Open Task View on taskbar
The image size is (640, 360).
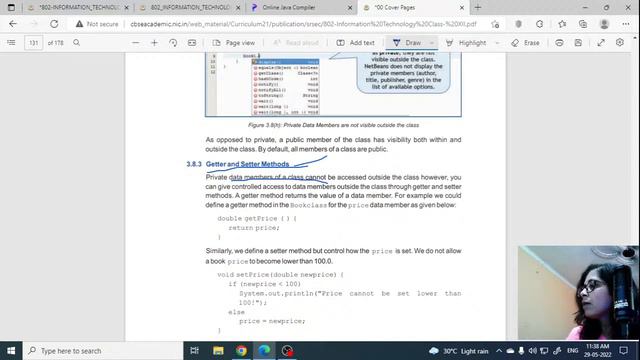coord(195,351)
